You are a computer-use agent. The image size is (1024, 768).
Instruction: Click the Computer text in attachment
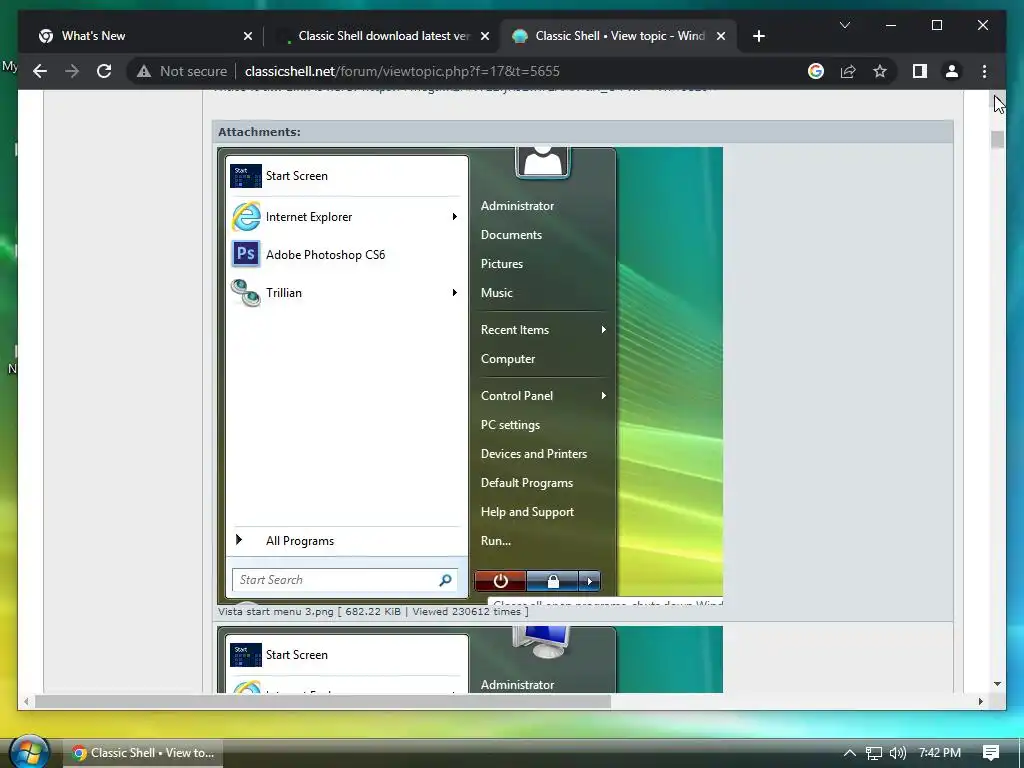[507, 359]
